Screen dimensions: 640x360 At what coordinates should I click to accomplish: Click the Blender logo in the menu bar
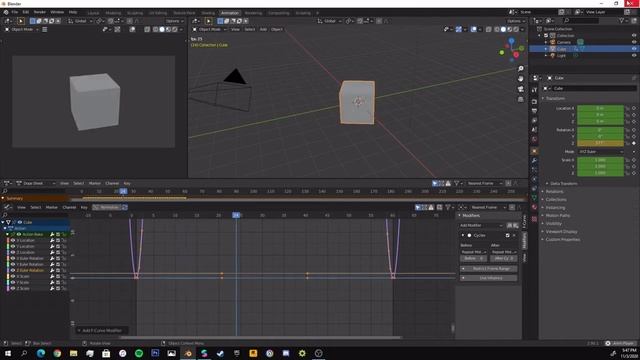click(x=6, y=12)
